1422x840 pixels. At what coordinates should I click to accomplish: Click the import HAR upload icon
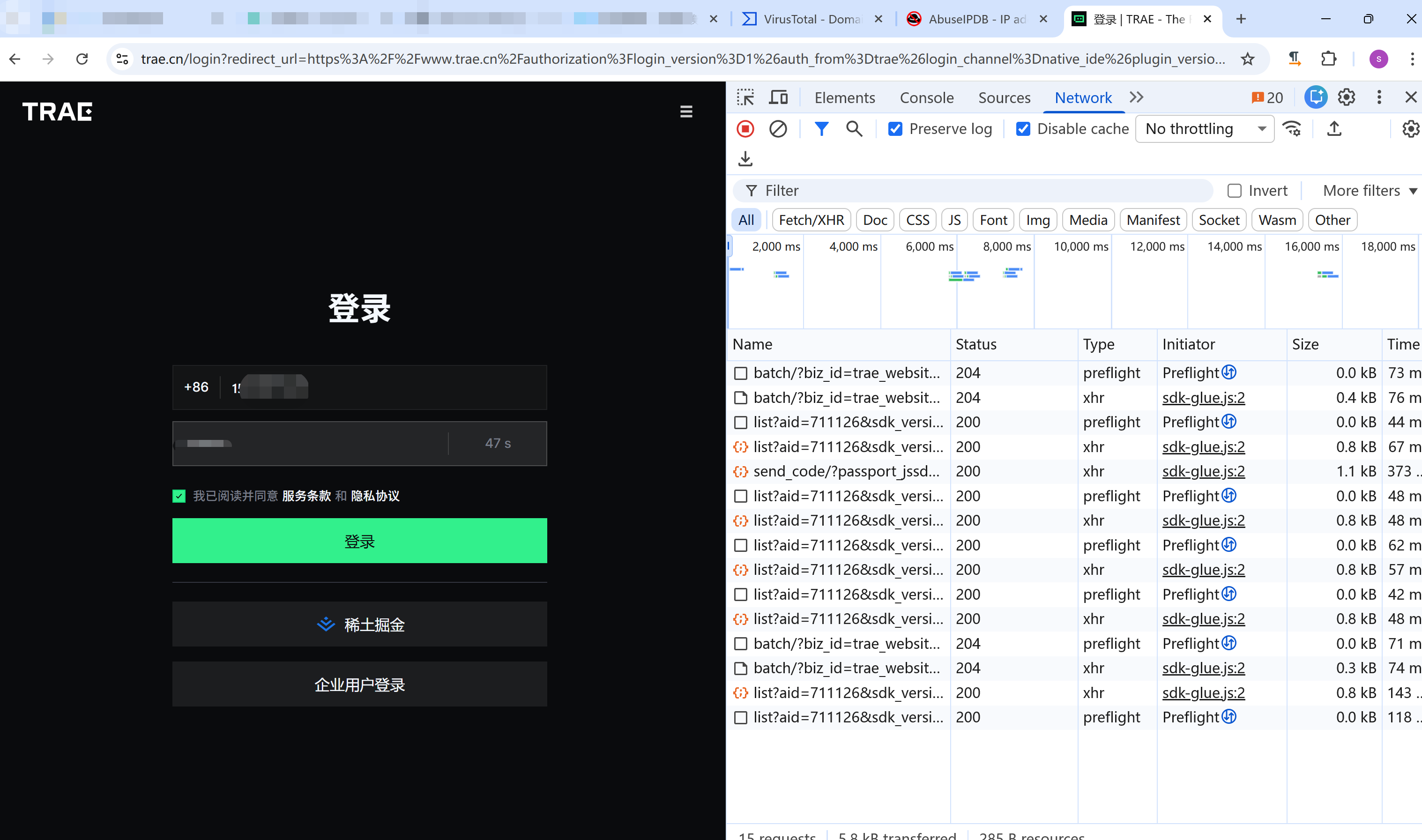pyautogui.click(x=1334, y=129)
